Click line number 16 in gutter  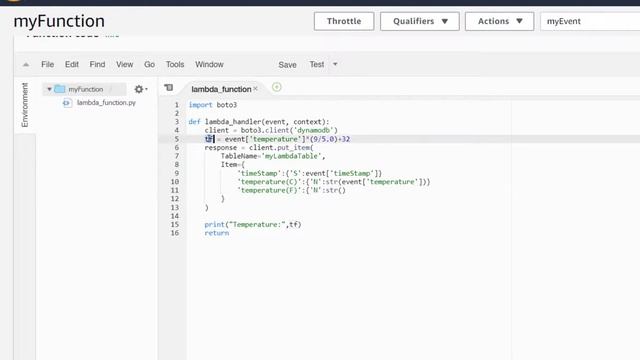coord(175,233)
